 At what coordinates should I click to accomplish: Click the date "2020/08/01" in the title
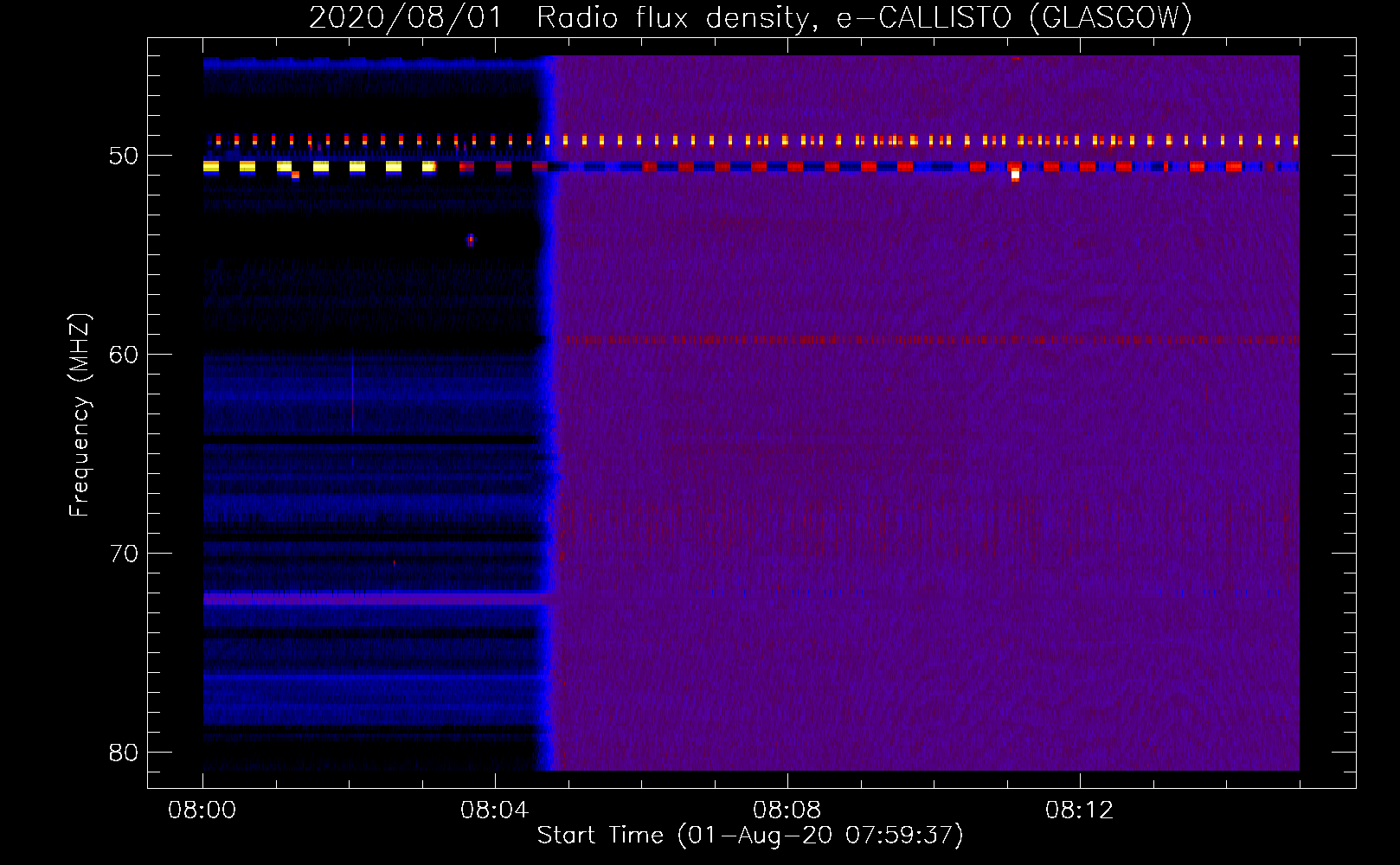pyautogui.click(x=405, y=17)
